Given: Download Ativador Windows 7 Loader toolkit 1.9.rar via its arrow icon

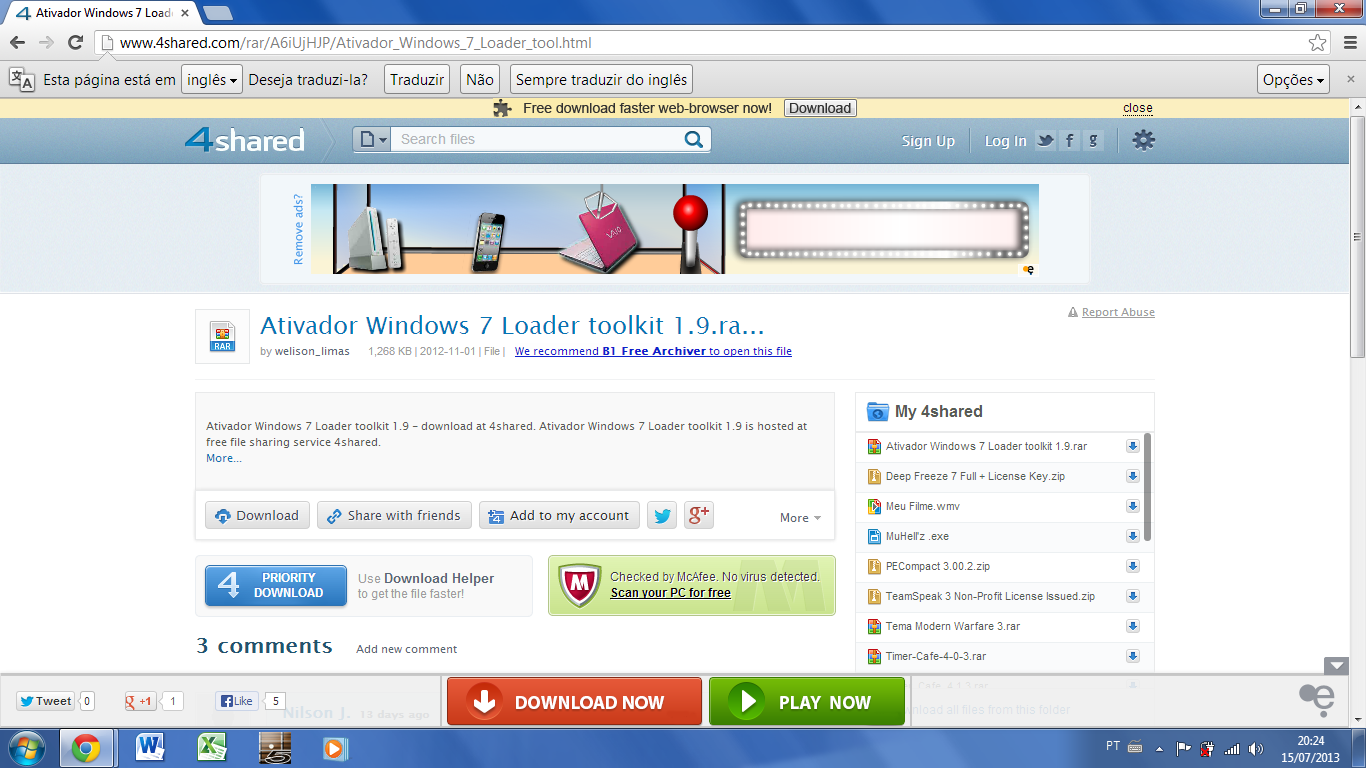Looking at the screenshot, I should coord(1133,447).
